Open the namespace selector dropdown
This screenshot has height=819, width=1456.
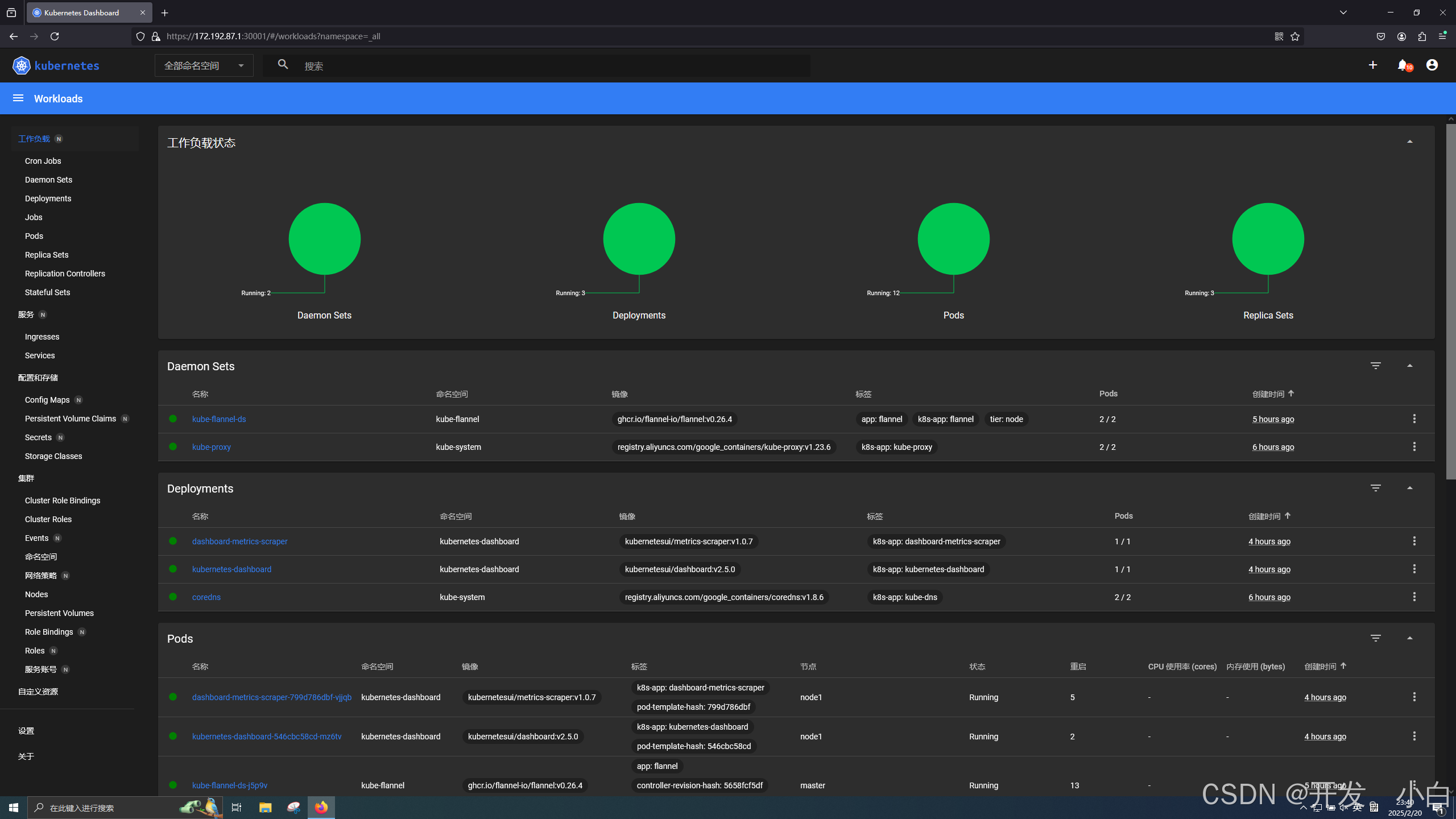(204, 66)
